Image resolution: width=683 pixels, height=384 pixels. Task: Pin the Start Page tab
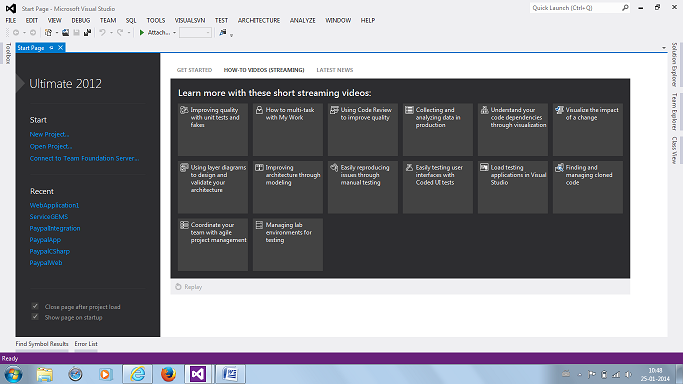click(x=51, y=48)
